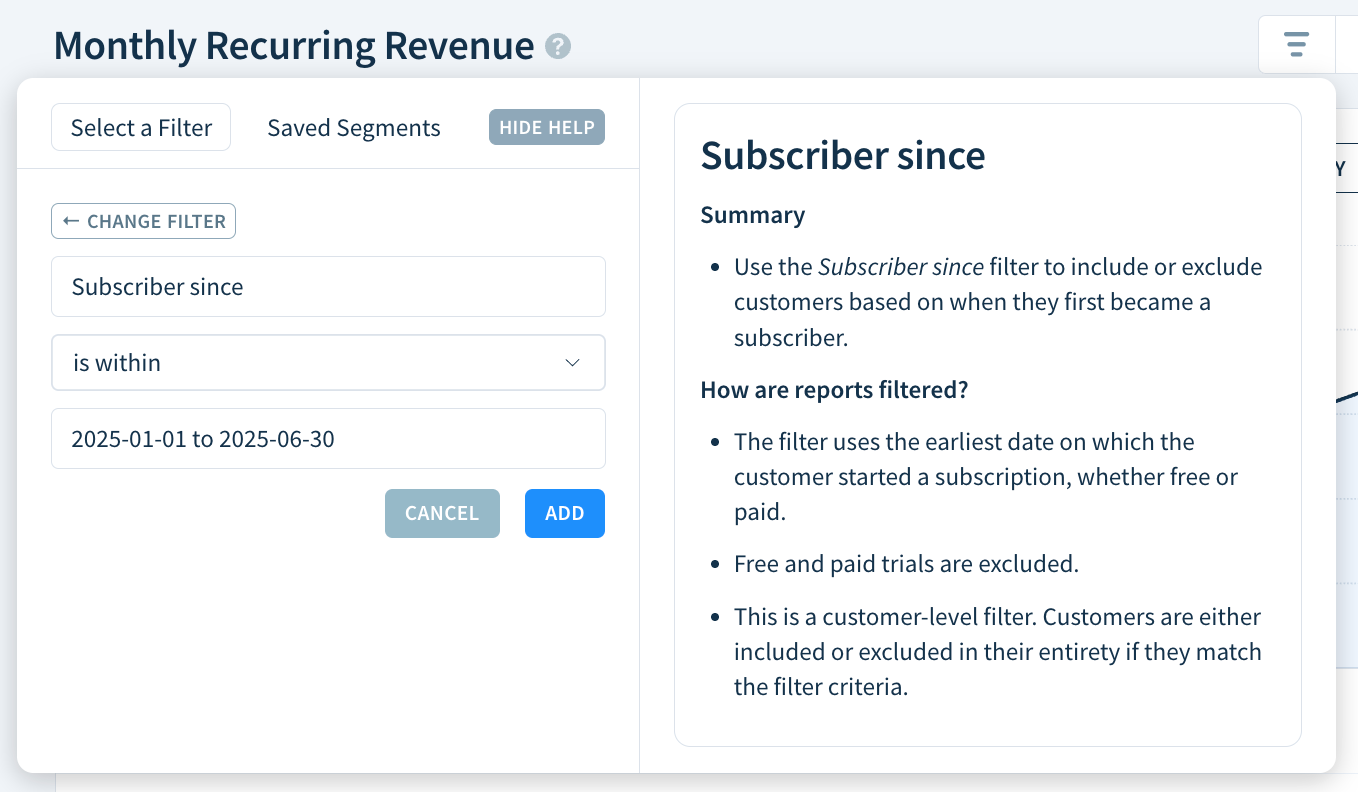The image size is (1358, 792).
Task: Click the Summary section heading
Action: click(x=752, y=215)
